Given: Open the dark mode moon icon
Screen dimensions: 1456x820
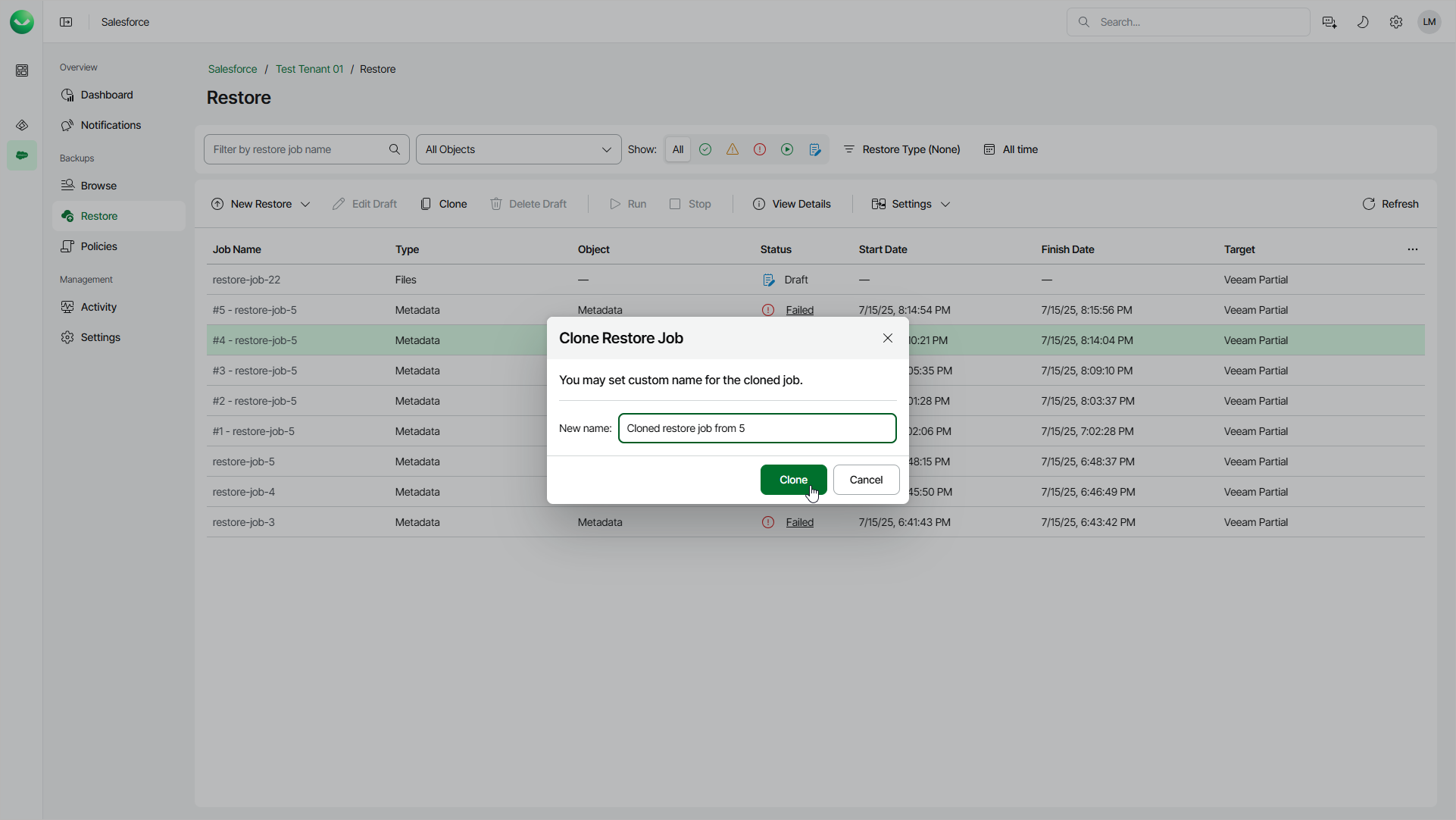Looking at the screenshot, I should [x=1362, y=22].
